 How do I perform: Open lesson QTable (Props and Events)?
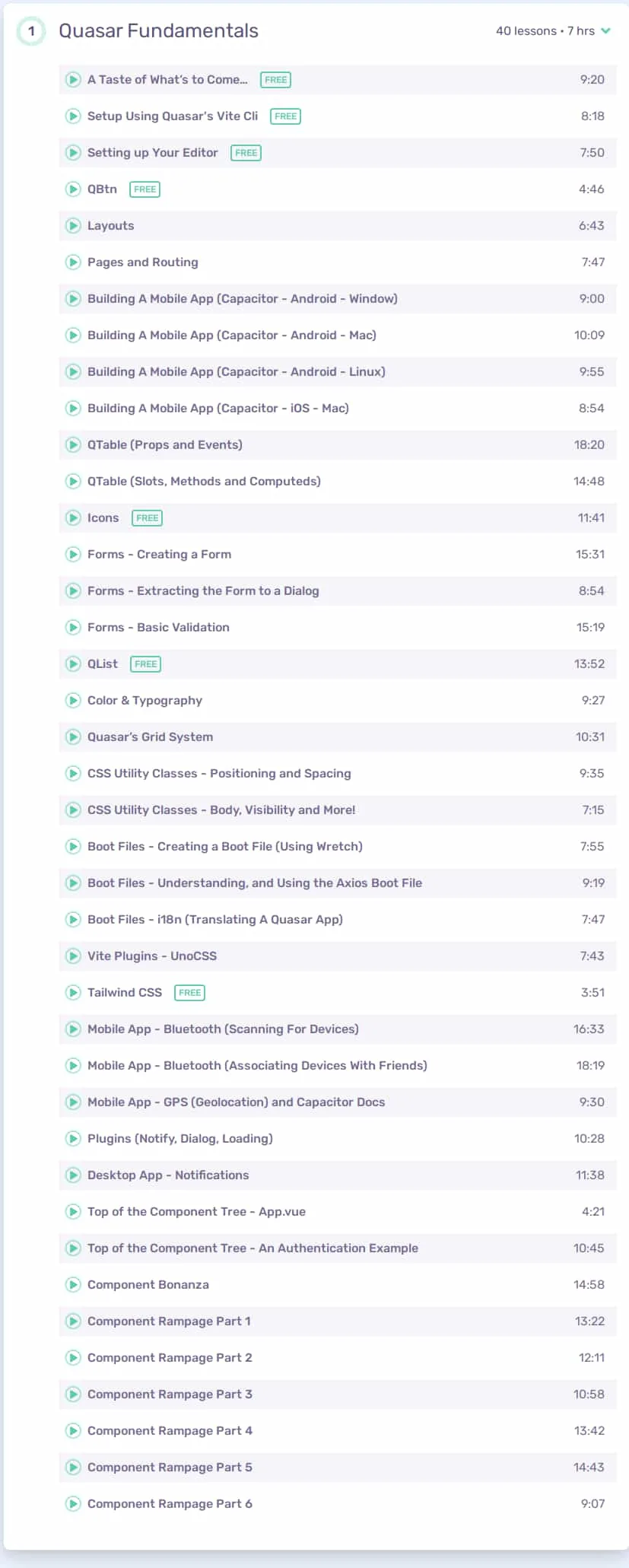(x=338, y=445)
